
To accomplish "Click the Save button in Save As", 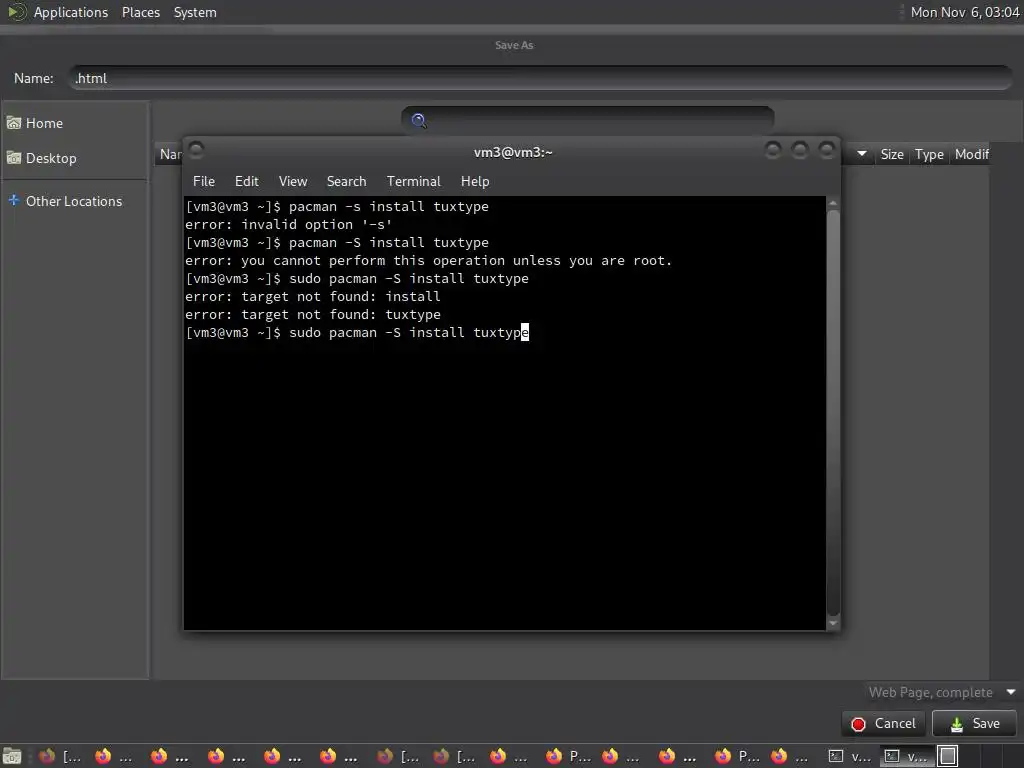I will click(974, 724).
